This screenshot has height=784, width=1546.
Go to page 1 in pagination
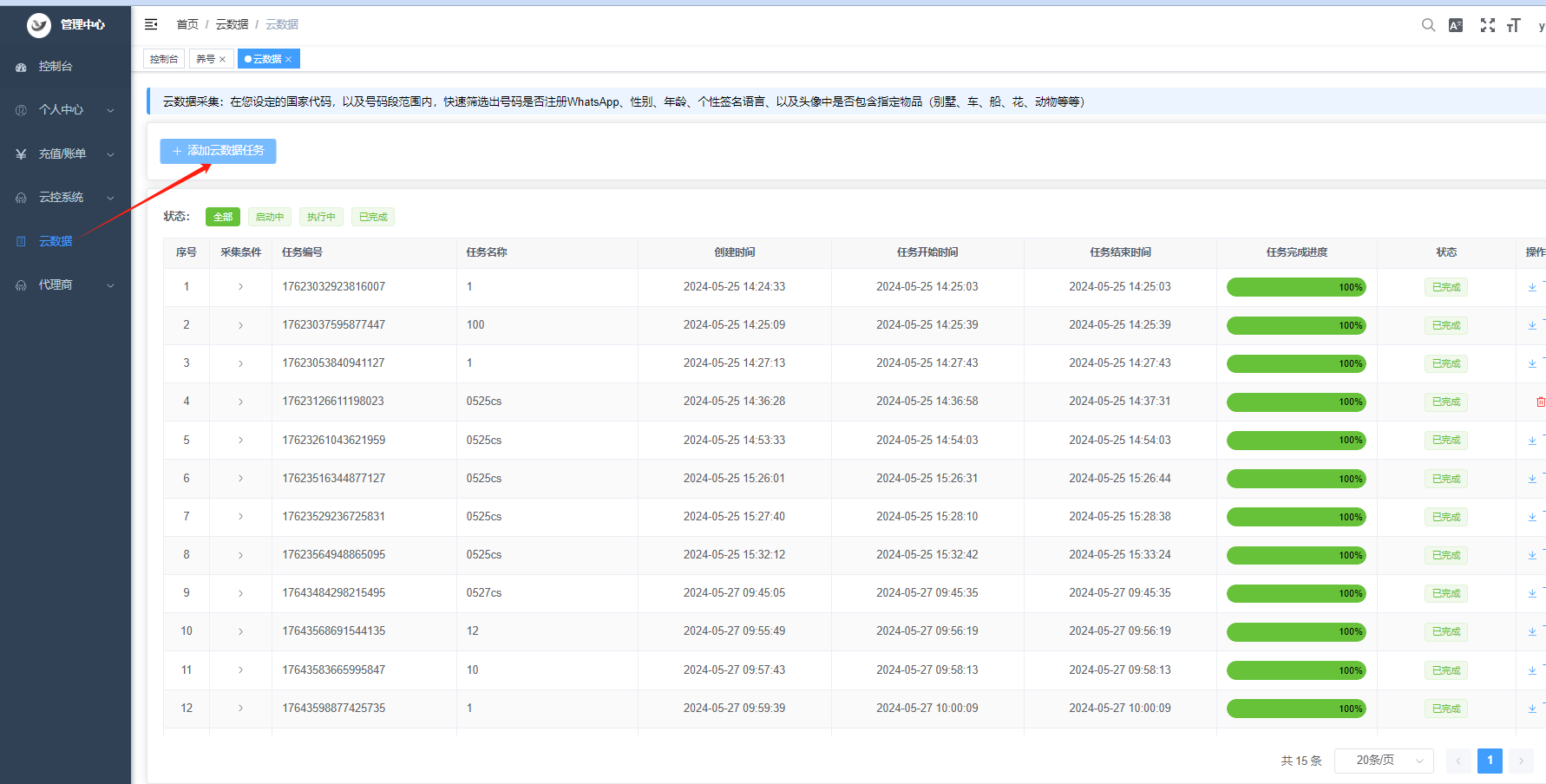pos(1490,761)
